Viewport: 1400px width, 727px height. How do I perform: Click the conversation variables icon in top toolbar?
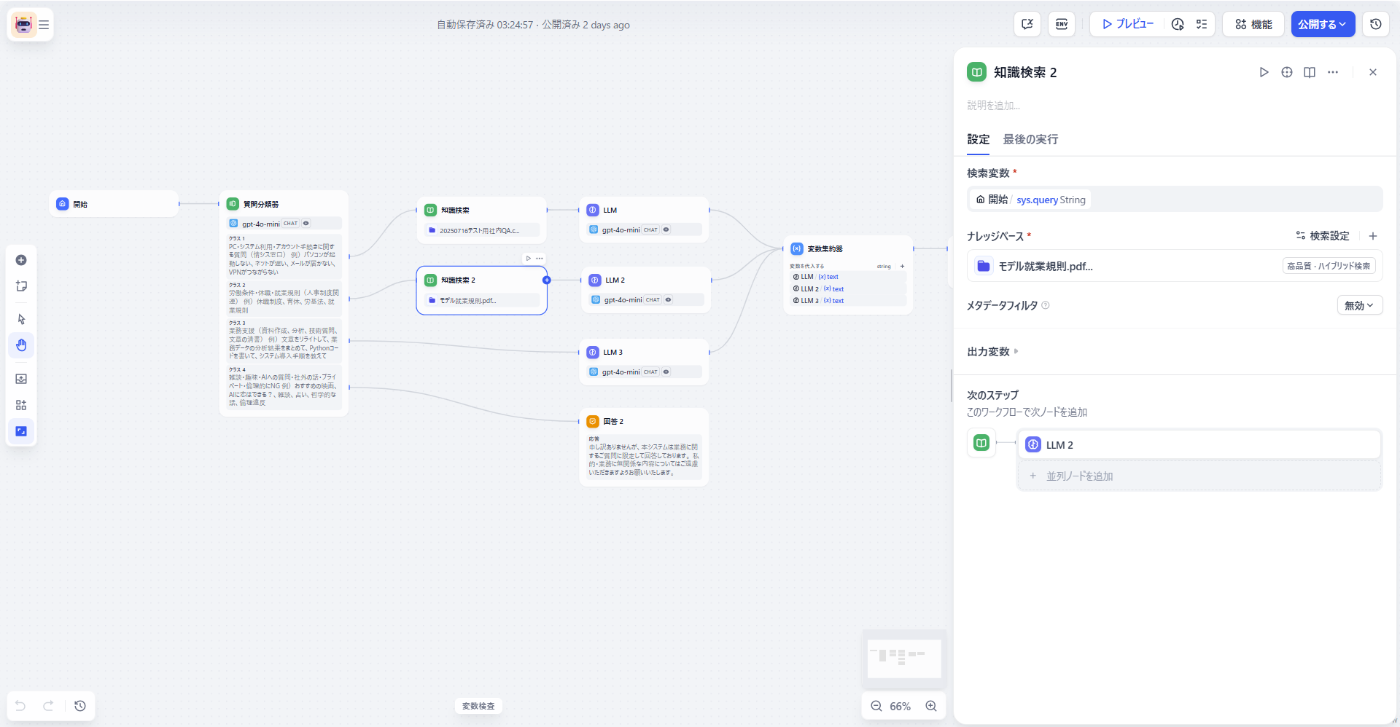point(1027,24)
